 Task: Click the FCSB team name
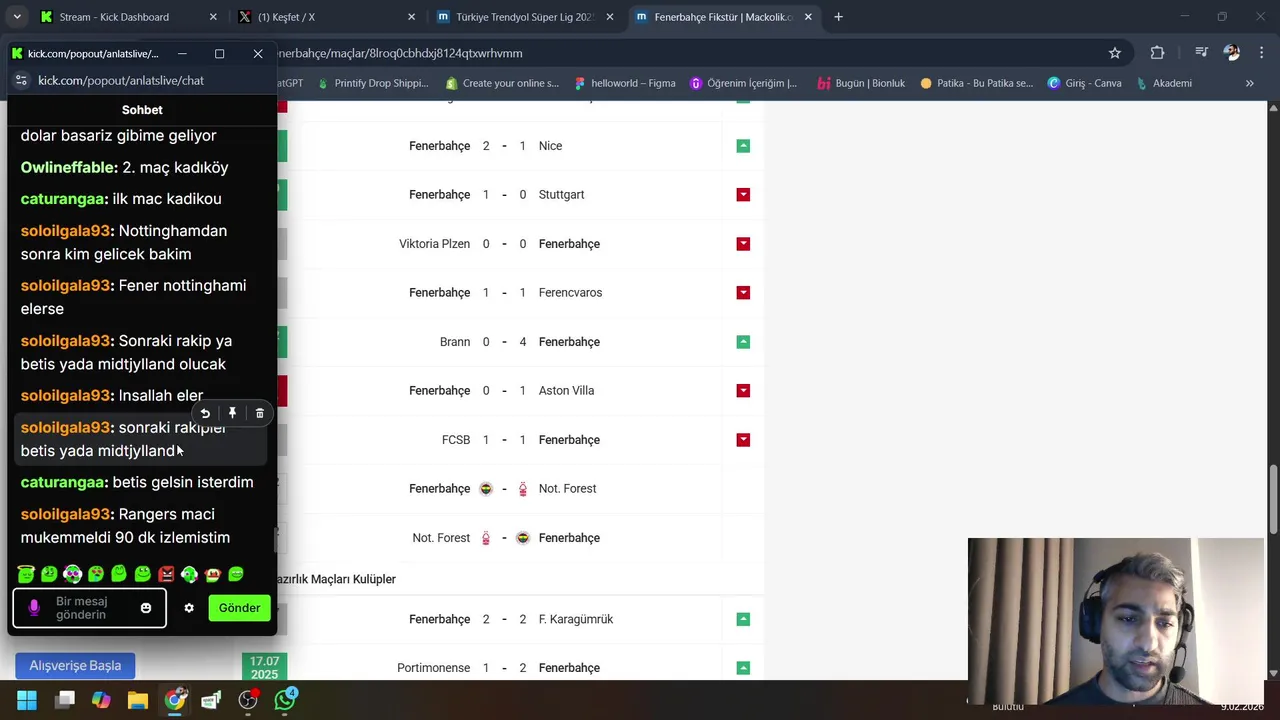(456, 440)
